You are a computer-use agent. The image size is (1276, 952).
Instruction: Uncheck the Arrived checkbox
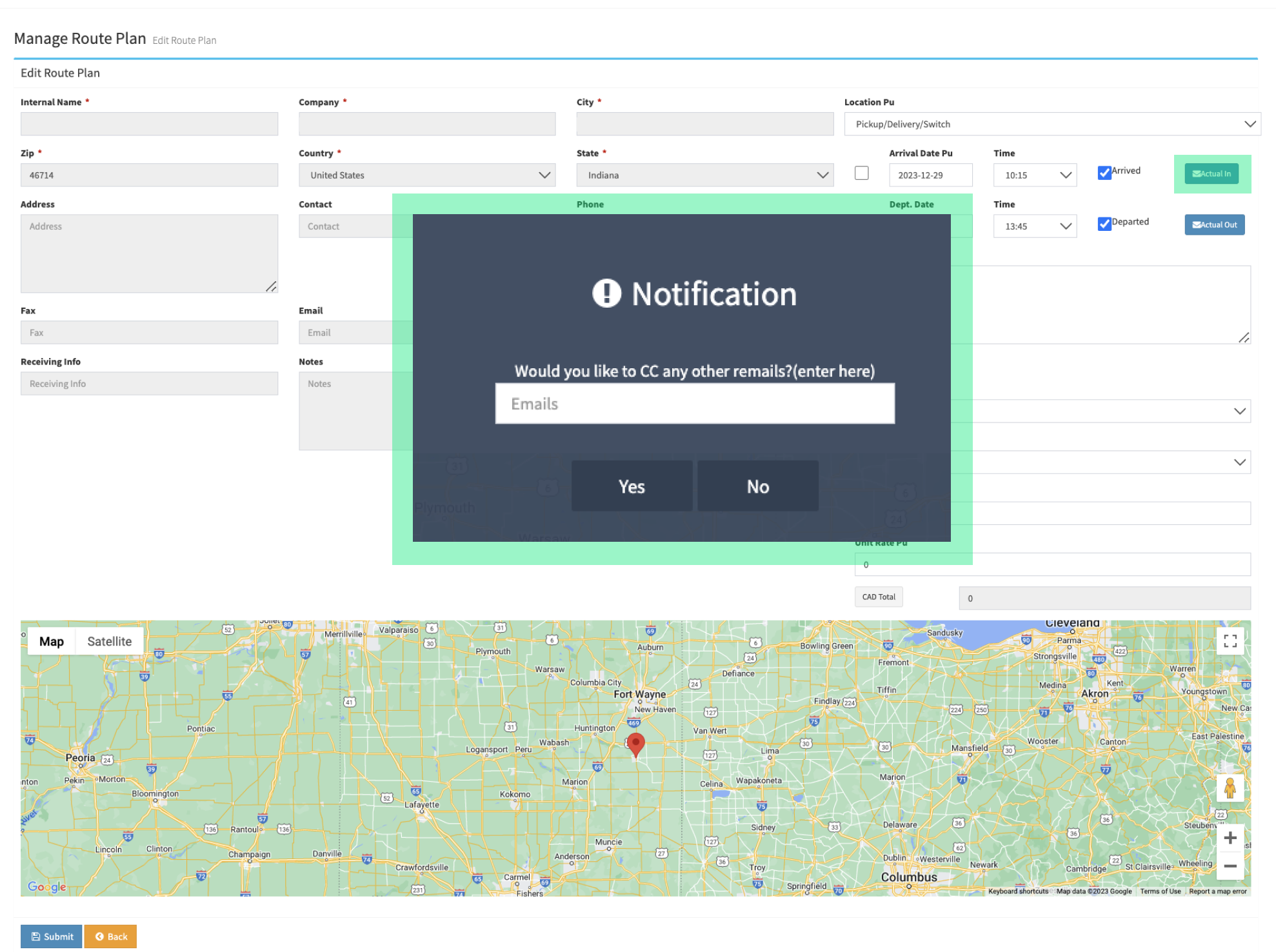[x=1104, y=173]
